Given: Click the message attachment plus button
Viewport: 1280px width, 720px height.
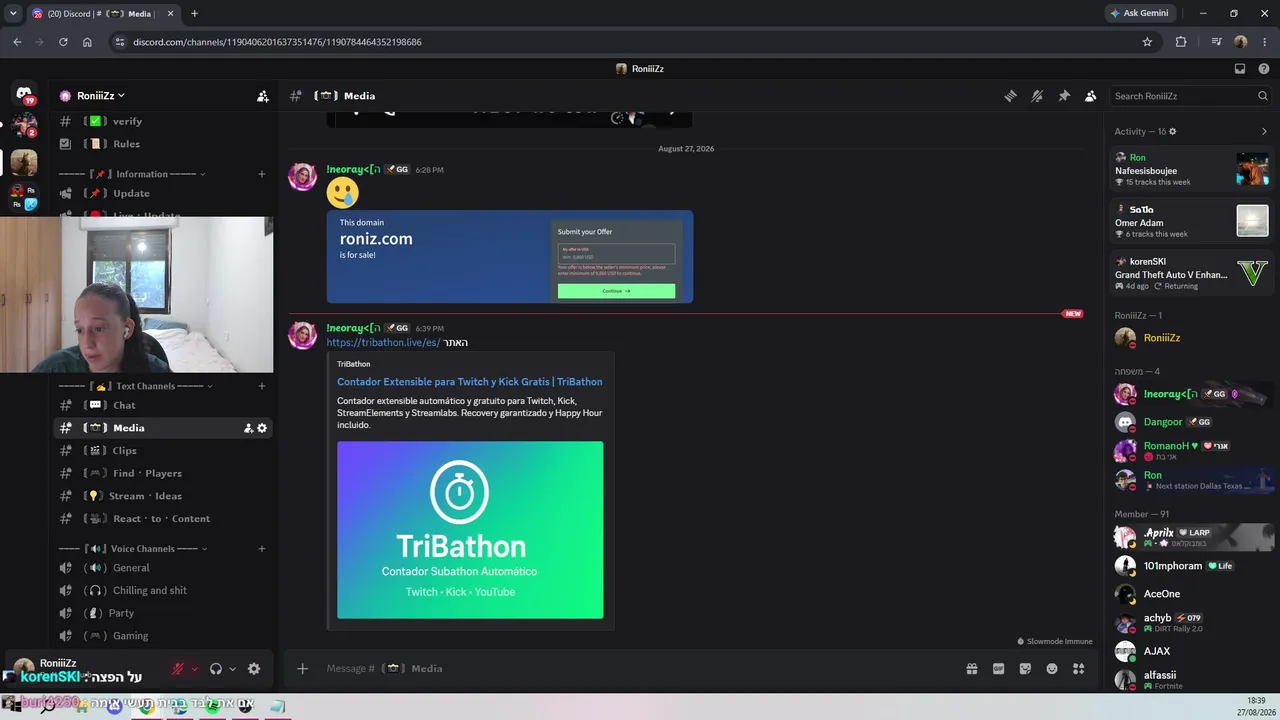Looking at the screenshot, I should tap(303, 669).
